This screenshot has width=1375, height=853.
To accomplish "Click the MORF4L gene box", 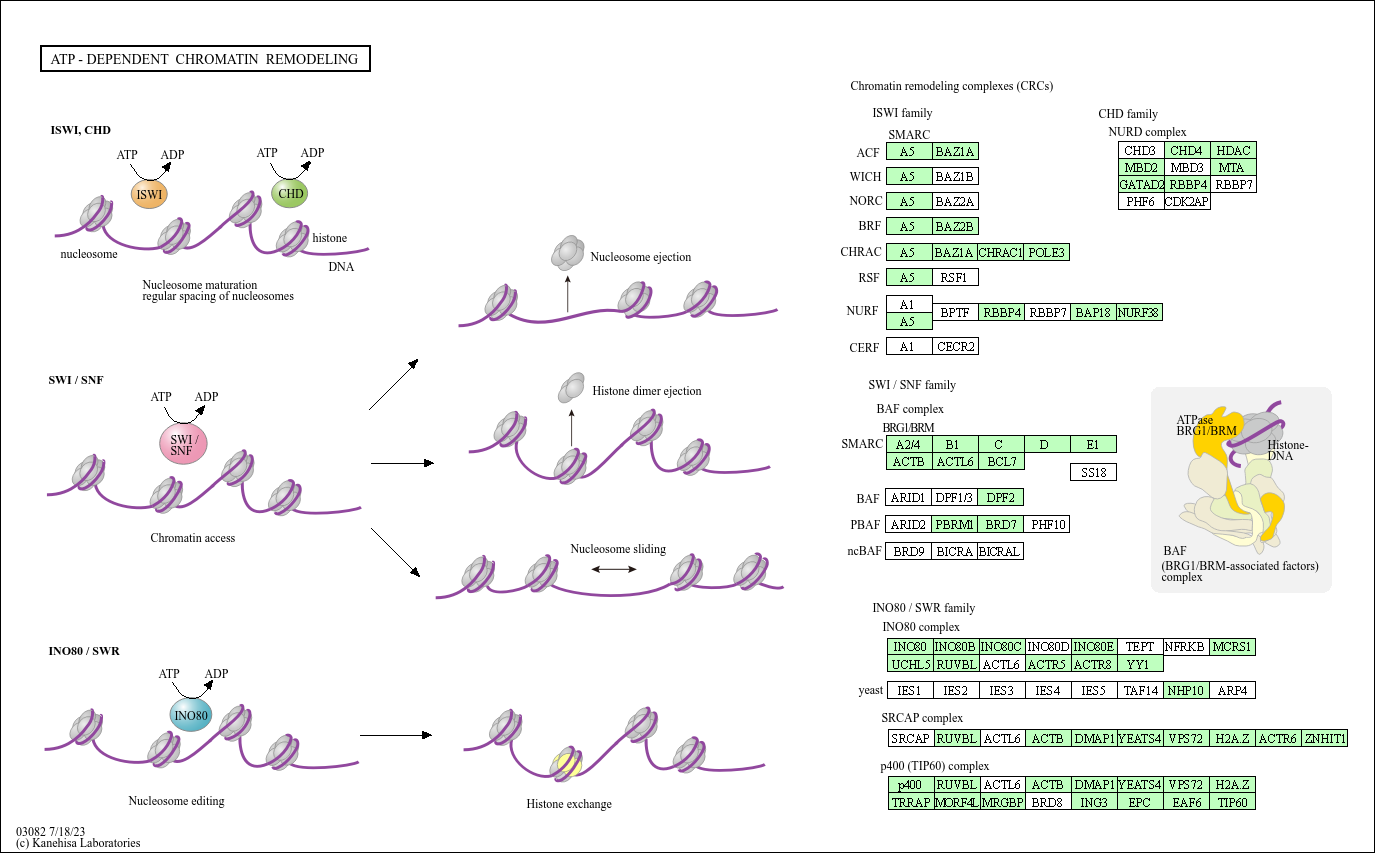I will click(955, 802).
